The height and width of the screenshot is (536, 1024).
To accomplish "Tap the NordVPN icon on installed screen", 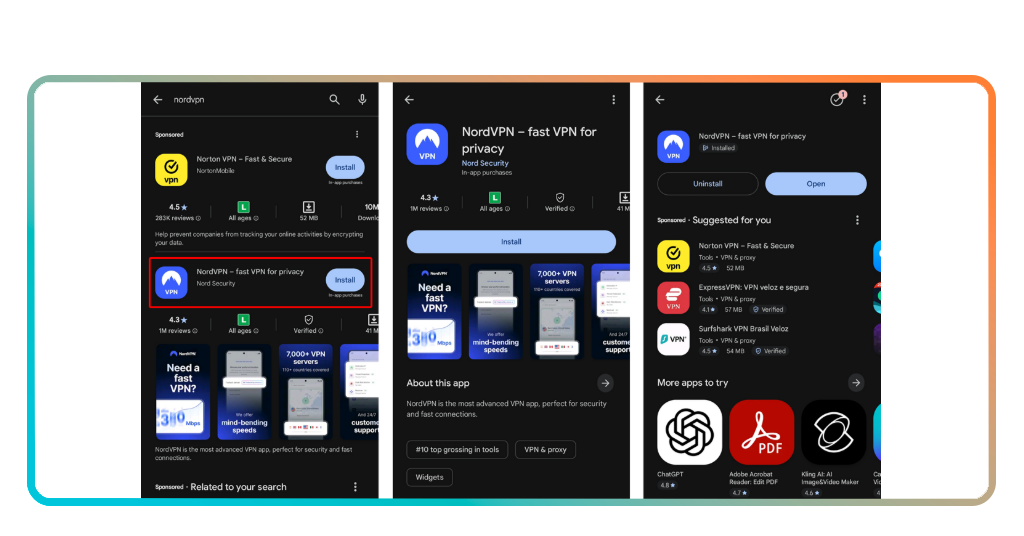I will click(x=673, y=146).
